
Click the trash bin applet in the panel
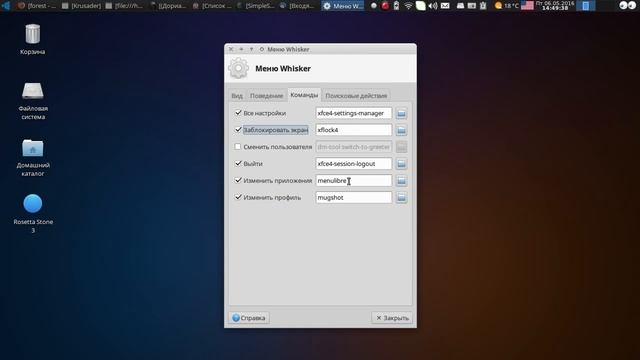click(483, 6)
